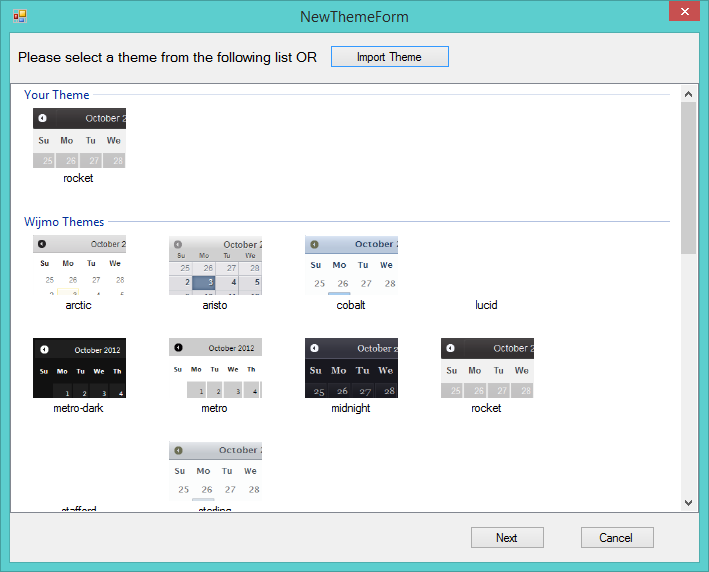Click the metro-dark theme label

[78, 408]
